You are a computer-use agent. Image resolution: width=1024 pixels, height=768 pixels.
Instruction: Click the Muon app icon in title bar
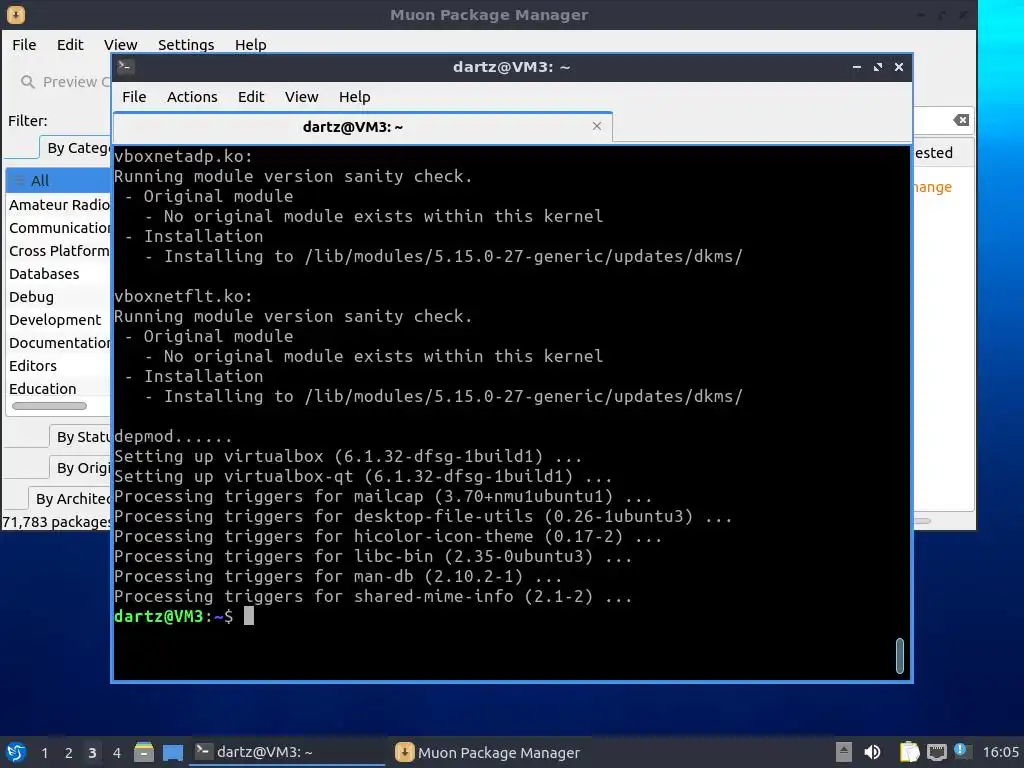coord(16,14)
